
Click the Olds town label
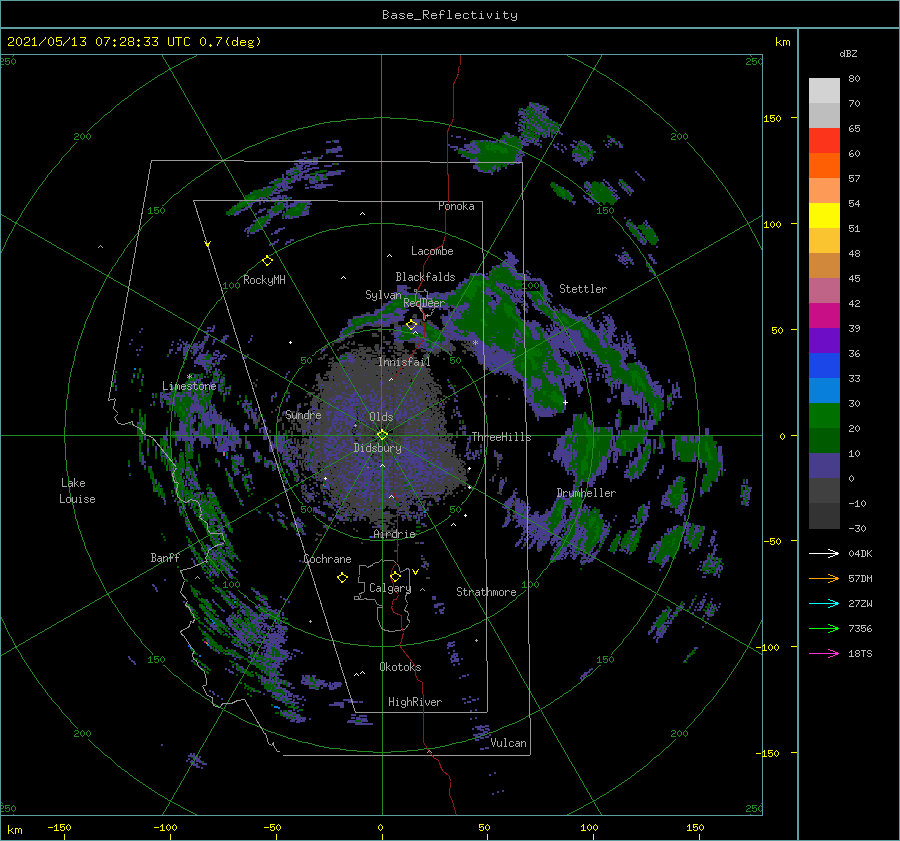tap(381, 417)
